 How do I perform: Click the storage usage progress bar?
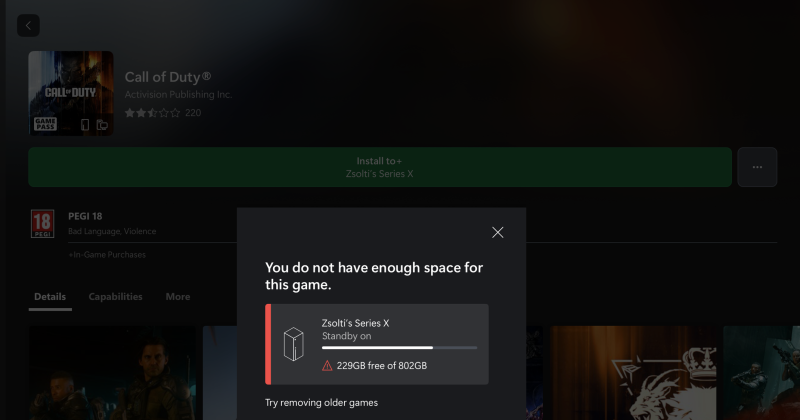(399, 348)
